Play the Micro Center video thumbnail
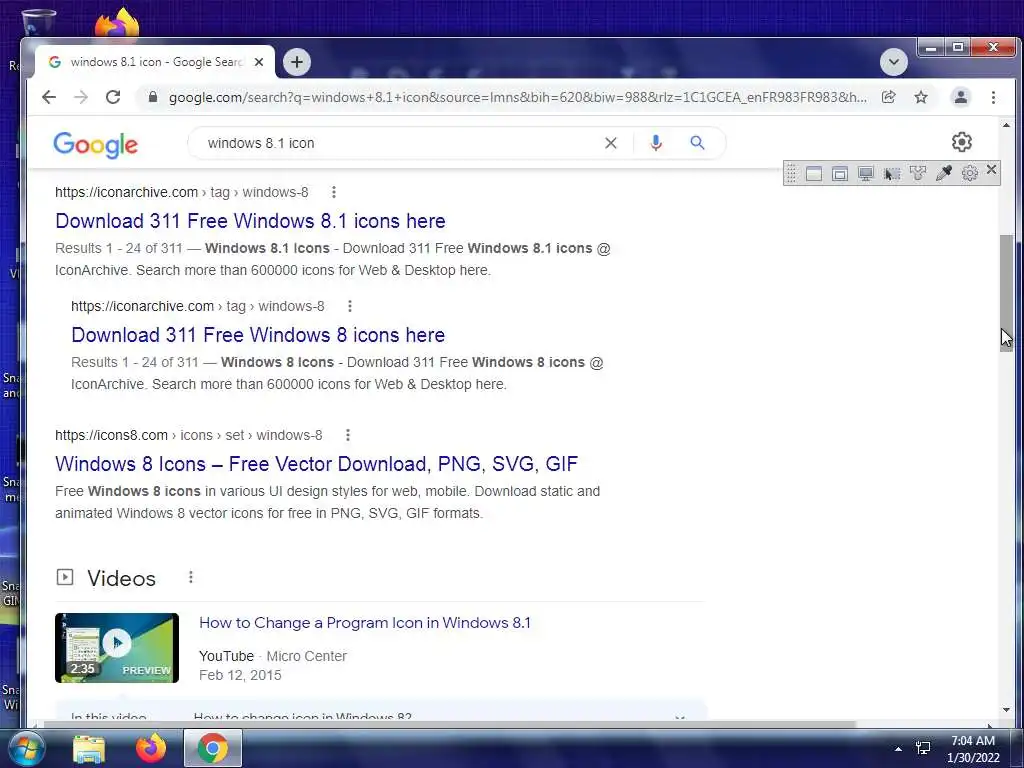The width and height of the screenshot is (1024, 768). click(117, 648)
